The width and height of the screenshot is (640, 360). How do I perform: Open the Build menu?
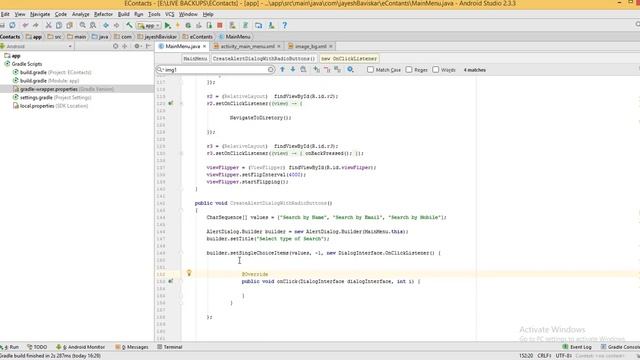coord(123,14)
